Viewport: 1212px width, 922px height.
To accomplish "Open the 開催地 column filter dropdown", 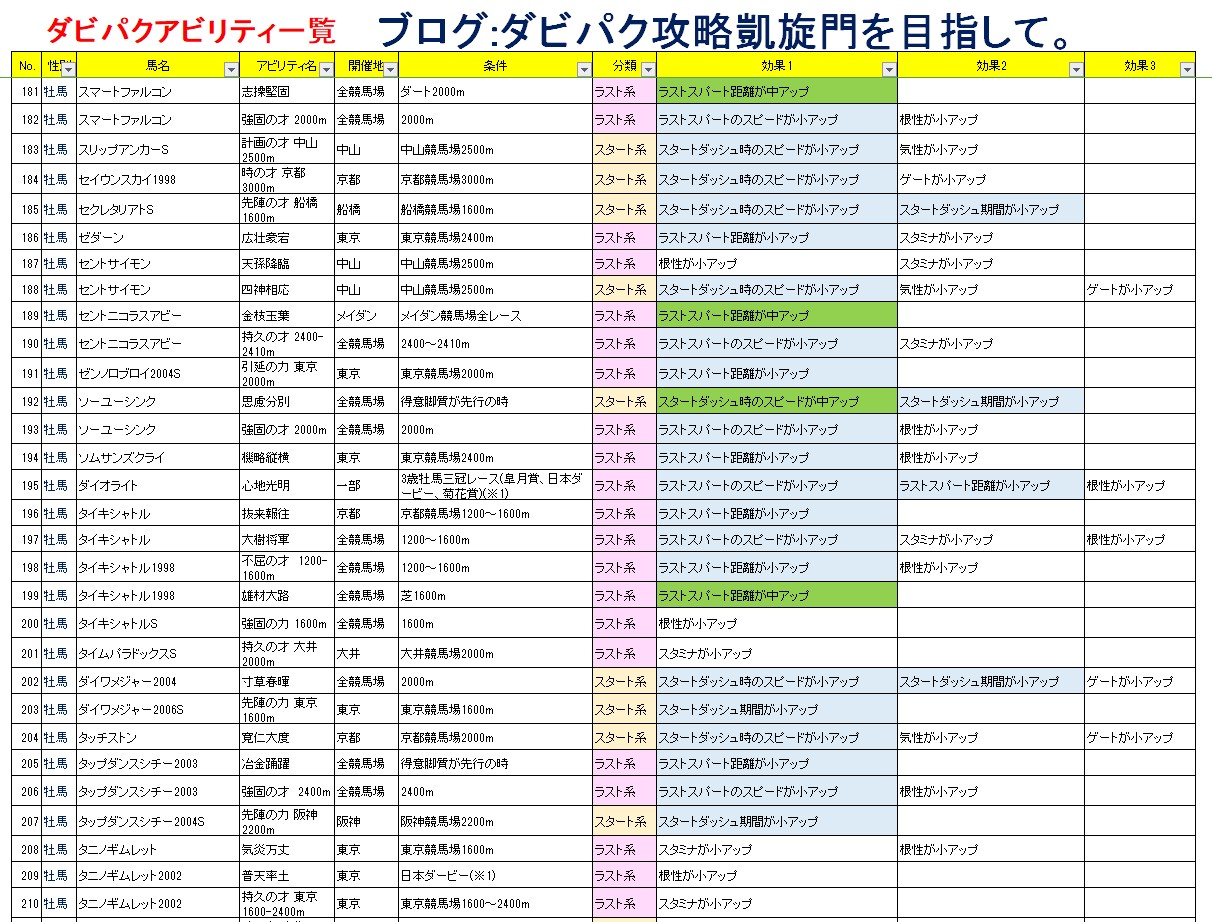I will 390,69.
